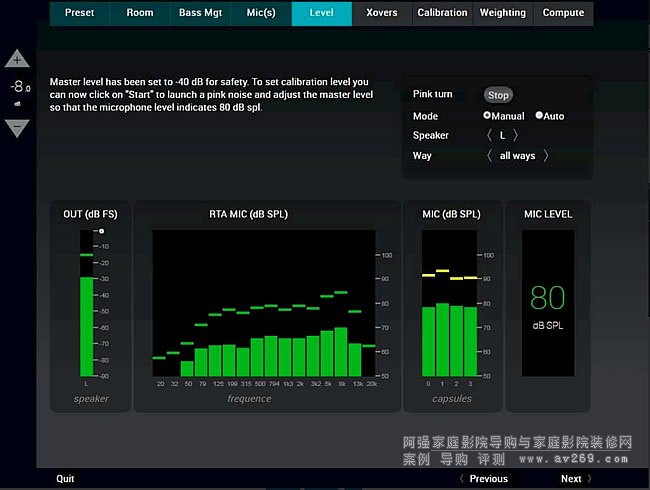Screen dimensions: 650x490
Task: Click Quit at the bottom left
Action: coord(65,479)
